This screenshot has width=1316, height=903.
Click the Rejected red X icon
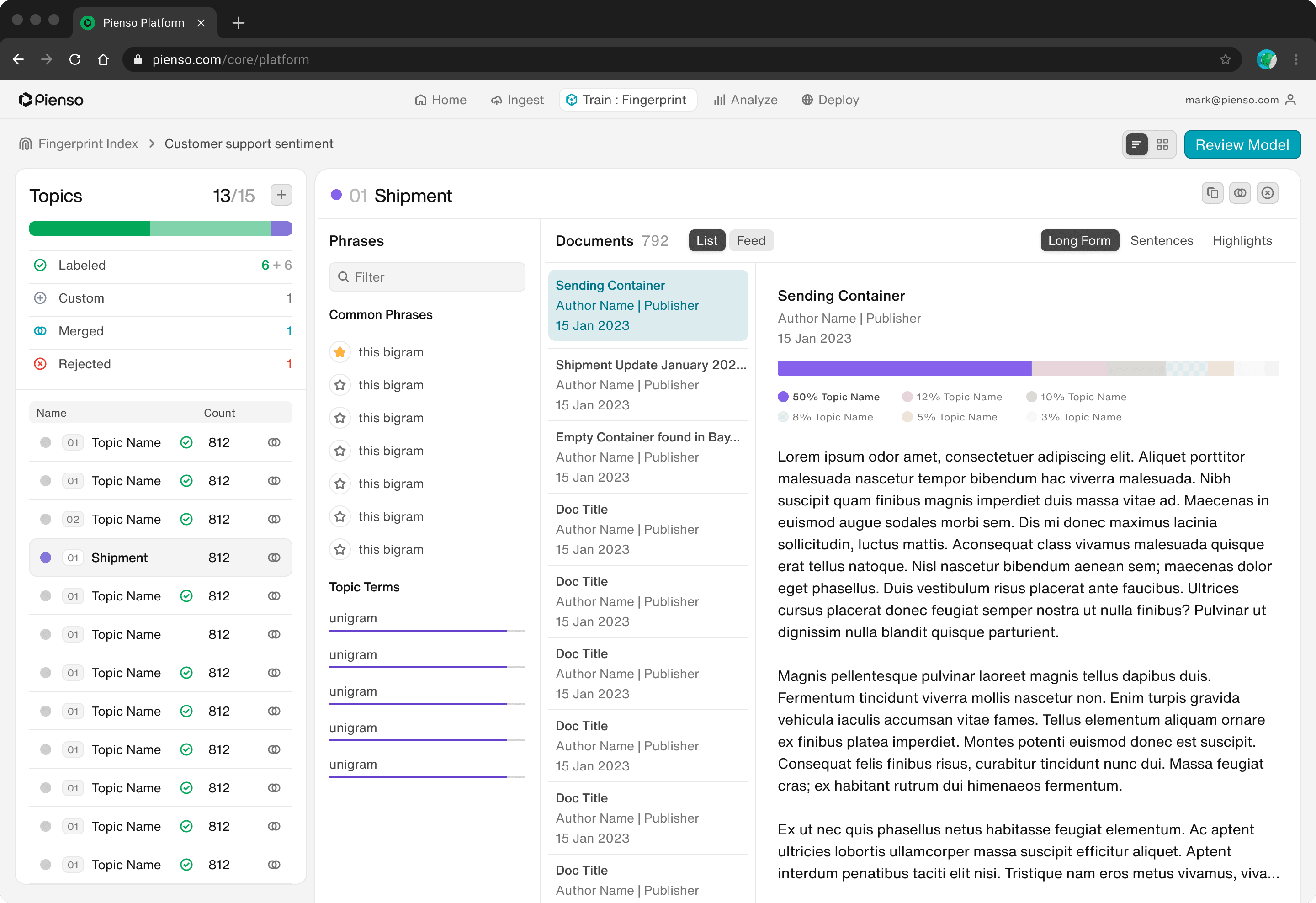pos(40,364)
